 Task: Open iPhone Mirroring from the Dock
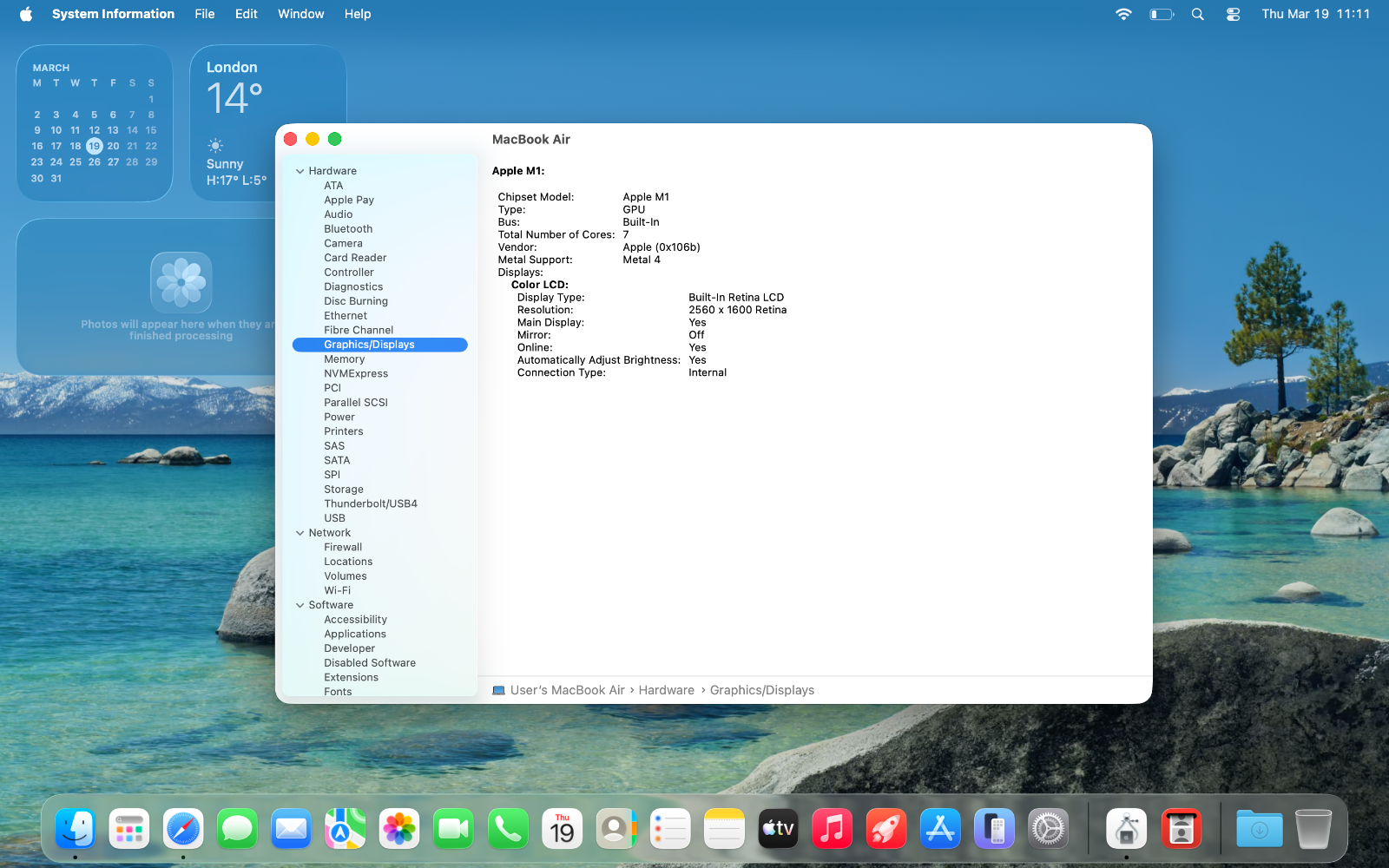(994, 830)
